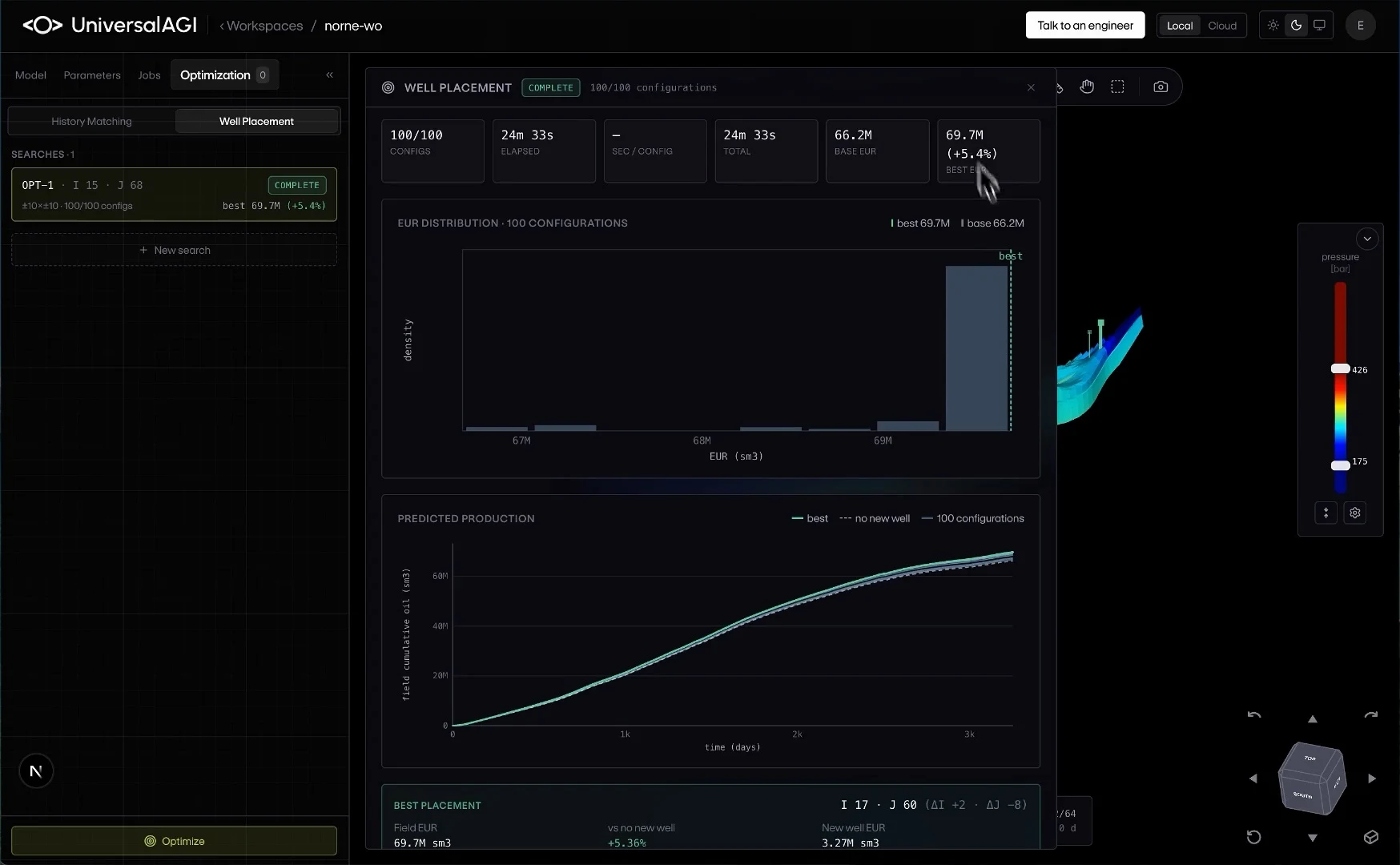Click the COMPLETE badge in panel header

[551, 87]
